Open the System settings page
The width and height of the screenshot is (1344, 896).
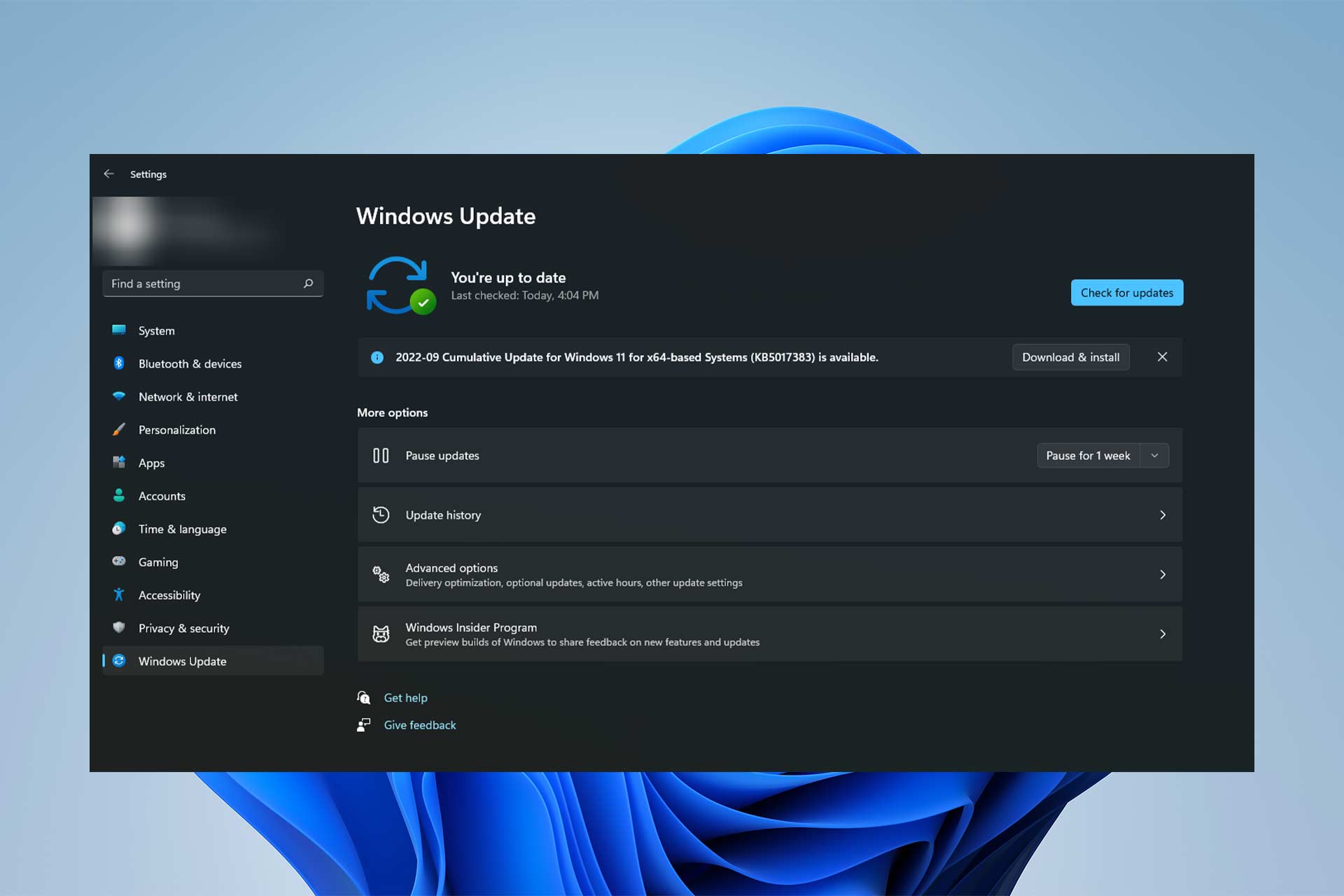213,330
